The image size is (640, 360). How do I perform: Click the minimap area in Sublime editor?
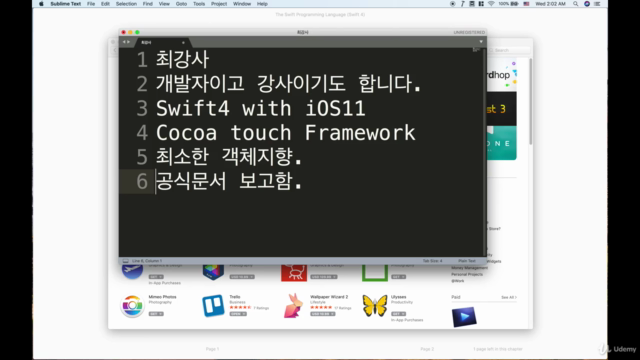click(476, 50)
